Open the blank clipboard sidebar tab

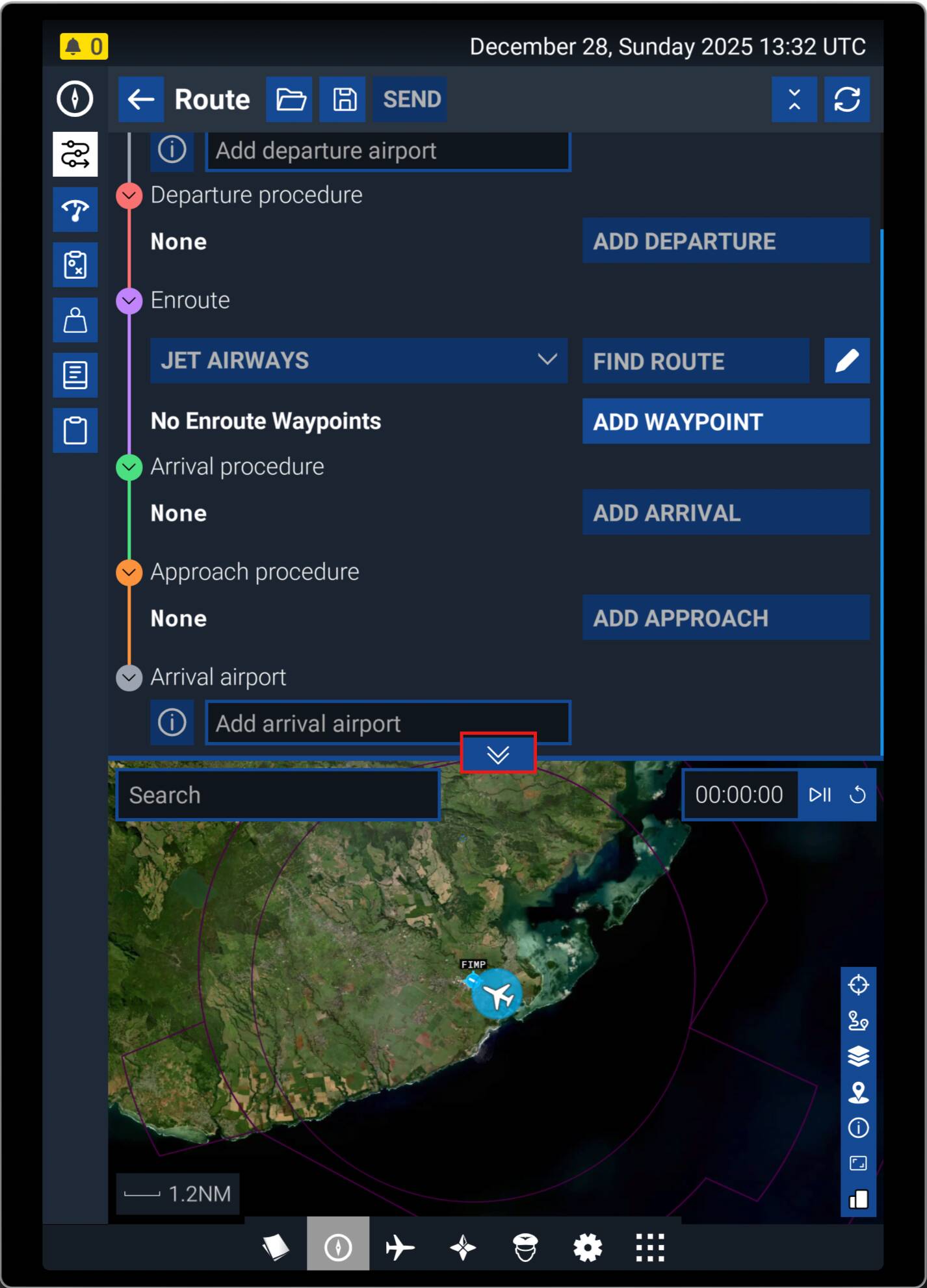pyautogui.click(x=75, y=431)
